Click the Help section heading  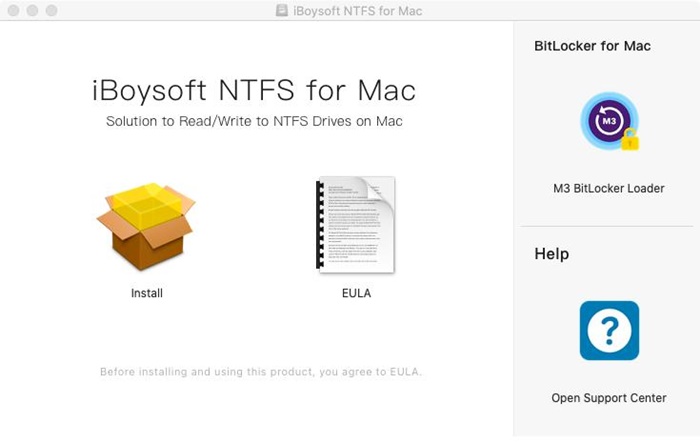[x=551, y=254]
